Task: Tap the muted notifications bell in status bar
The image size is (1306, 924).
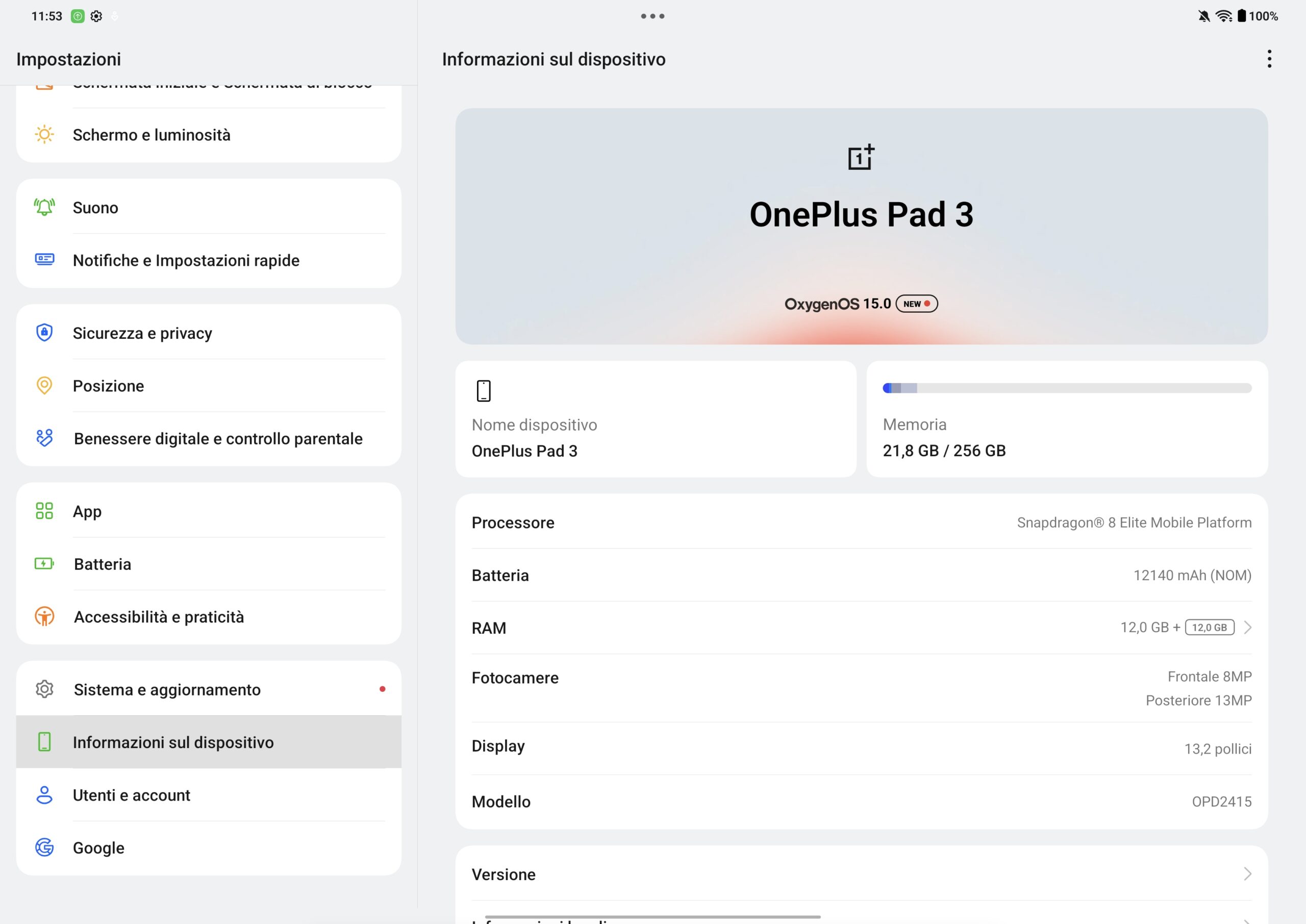Action: (x=1203, y=16)
